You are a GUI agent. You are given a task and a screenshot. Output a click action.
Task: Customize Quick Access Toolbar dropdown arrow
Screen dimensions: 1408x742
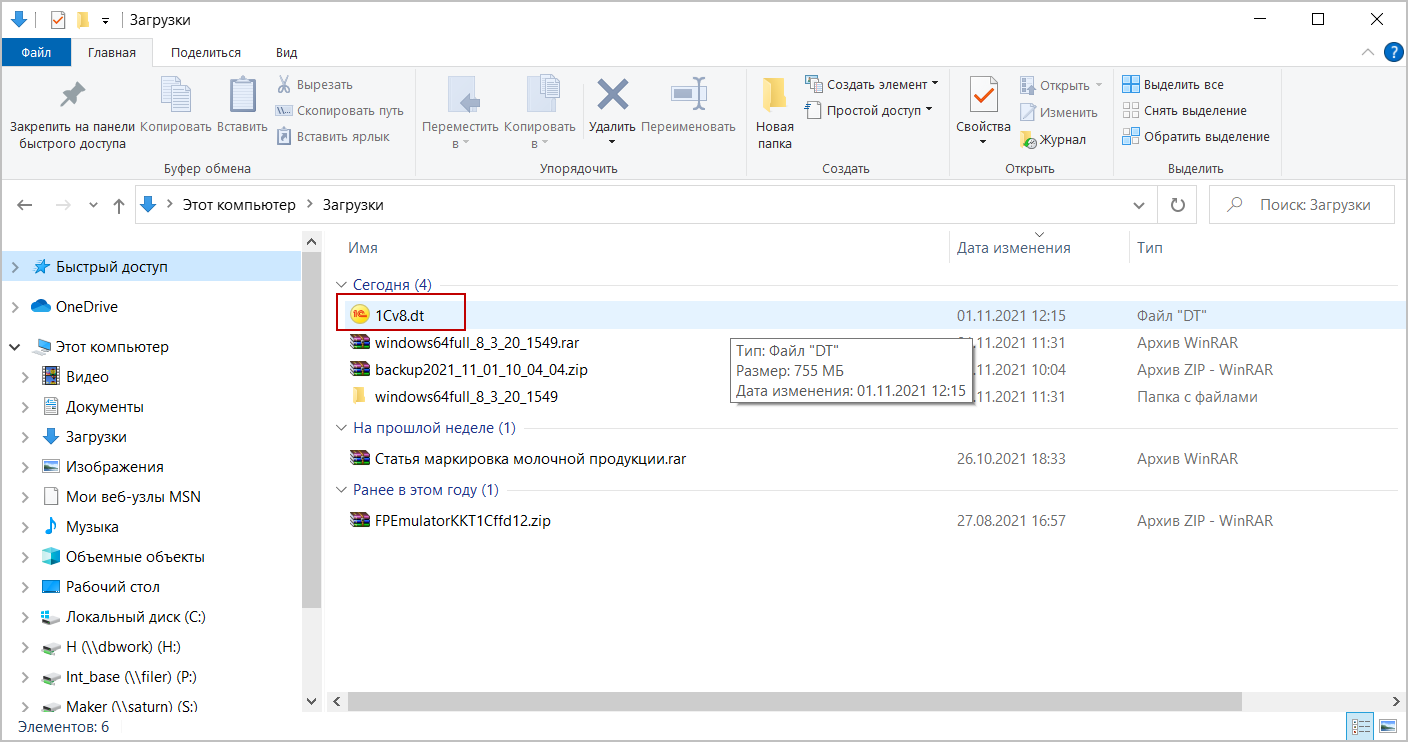point(105,21)
